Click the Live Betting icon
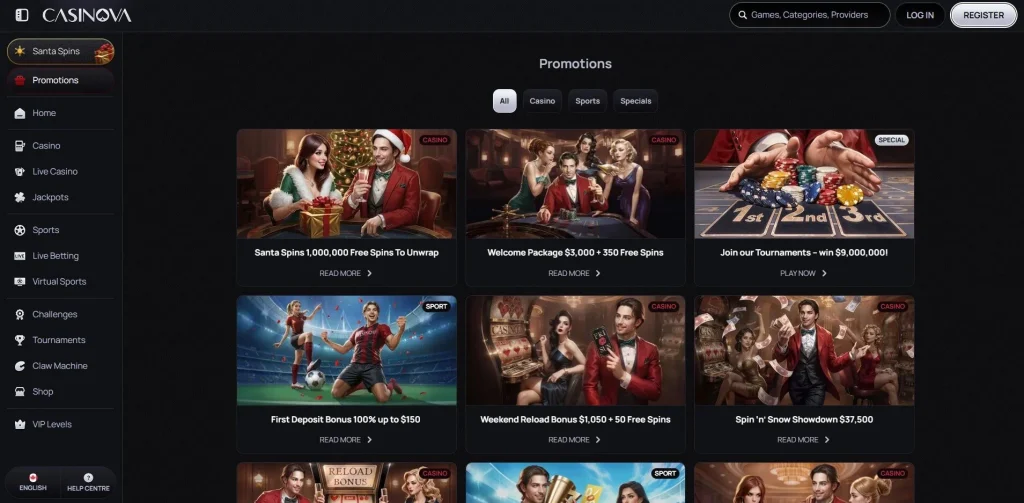Viewport: 1024px width, 503px height. pos(20,256)
